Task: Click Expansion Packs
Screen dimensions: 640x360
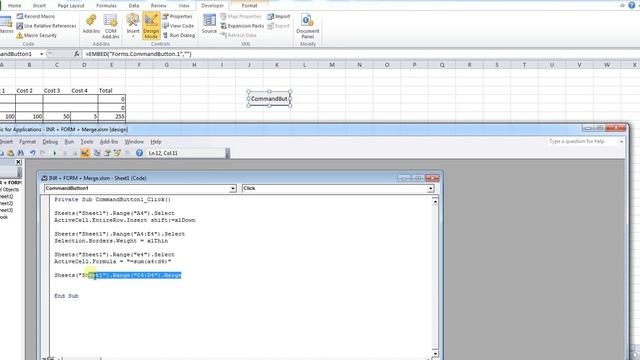Action: 242,26
